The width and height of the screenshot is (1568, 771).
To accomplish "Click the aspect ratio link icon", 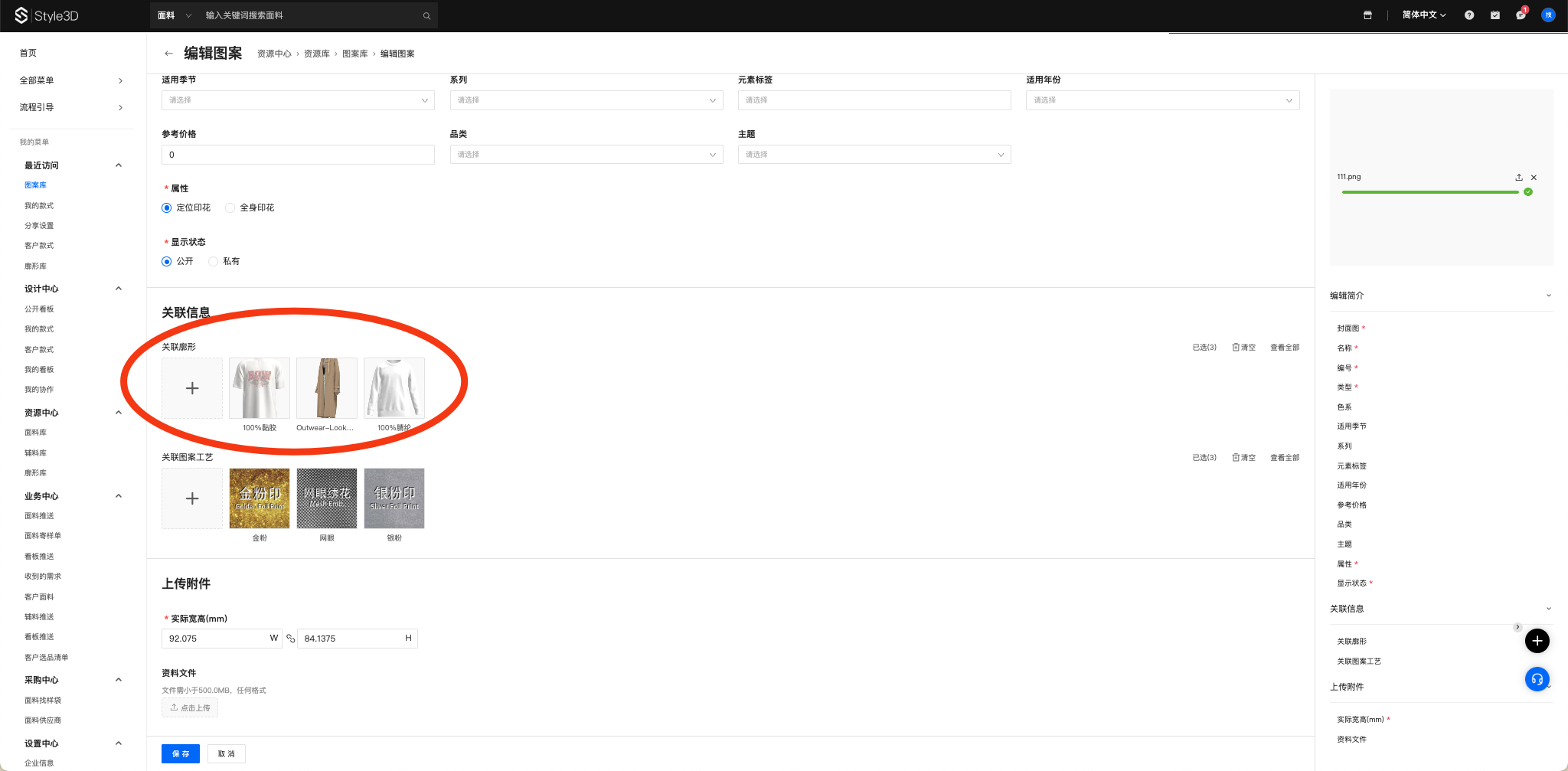I will [x=290, y=639].
